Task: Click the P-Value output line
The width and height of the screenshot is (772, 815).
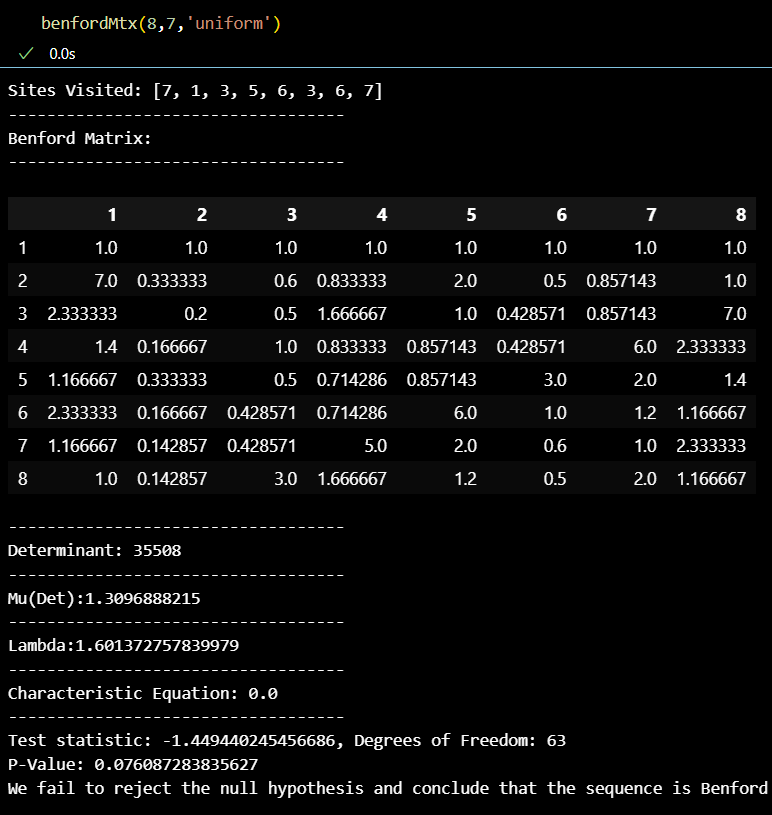Action: [x=132, y=764]
